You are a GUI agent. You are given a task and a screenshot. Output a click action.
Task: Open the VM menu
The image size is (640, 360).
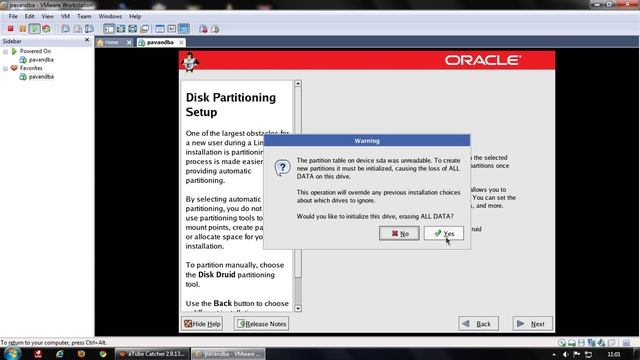click(x=65, y=16)
